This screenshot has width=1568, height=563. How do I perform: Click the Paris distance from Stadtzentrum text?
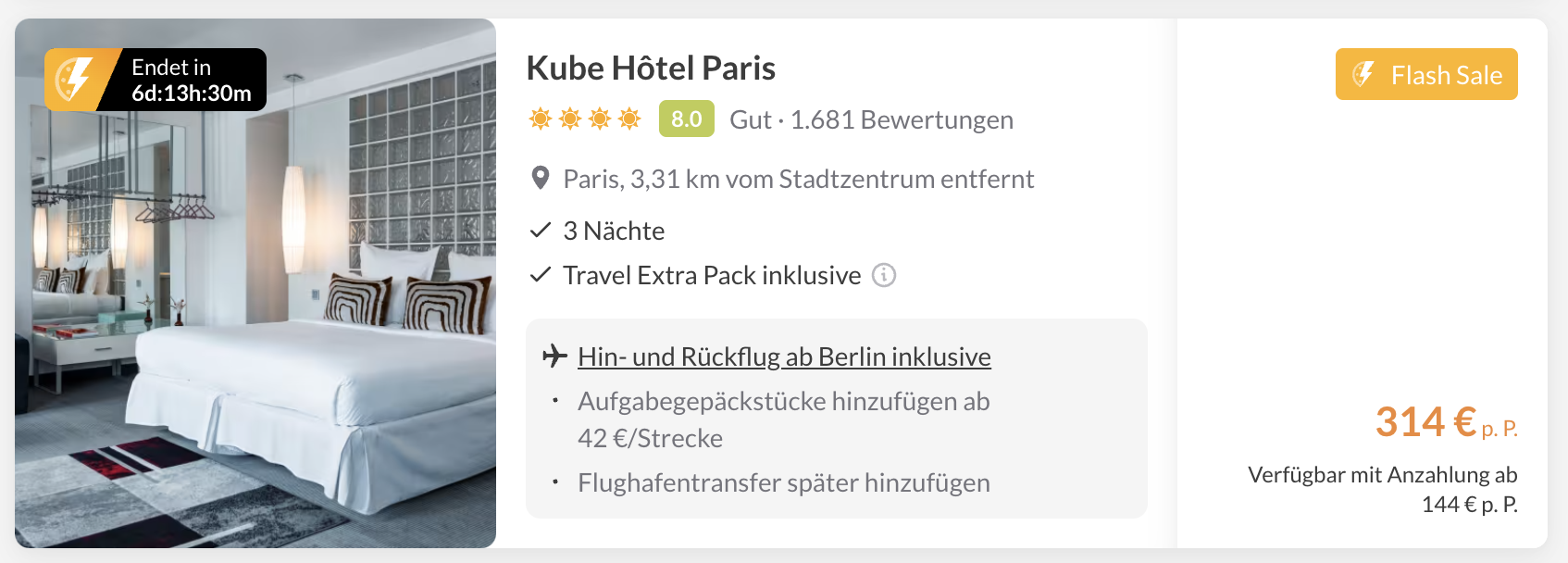coord(798,179)
